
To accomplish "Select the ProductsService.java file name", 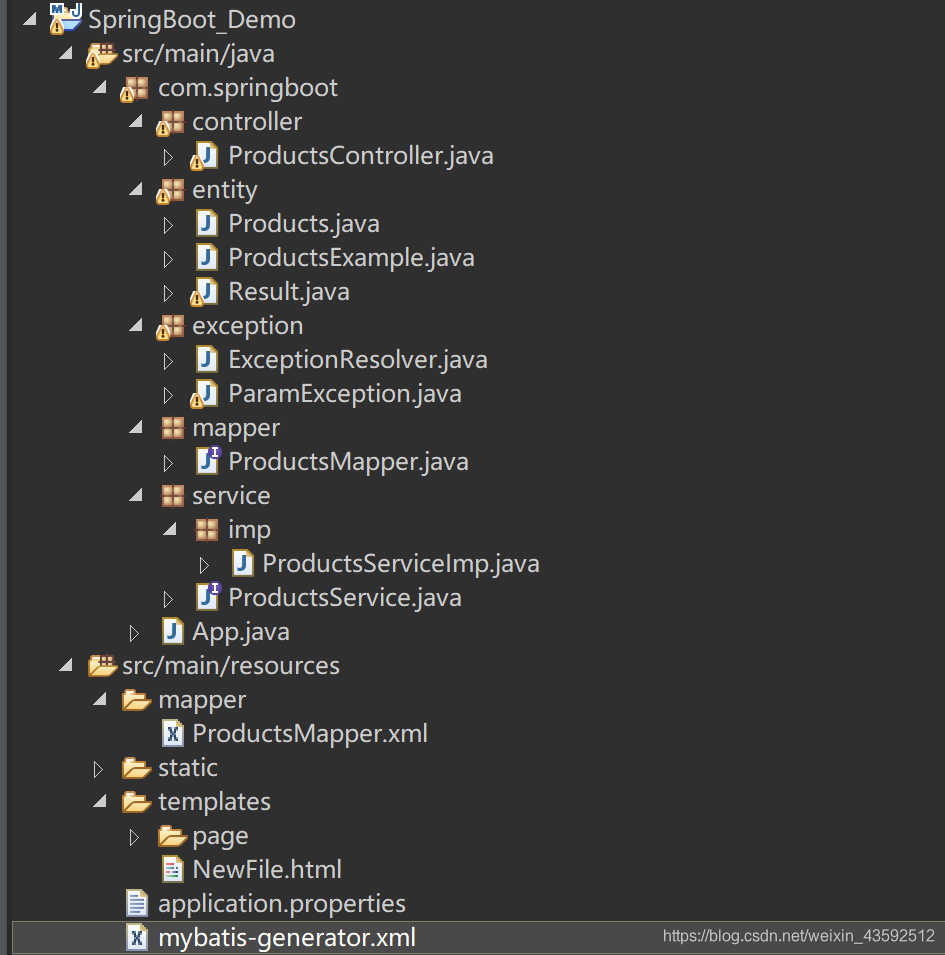I will point(345,598).
